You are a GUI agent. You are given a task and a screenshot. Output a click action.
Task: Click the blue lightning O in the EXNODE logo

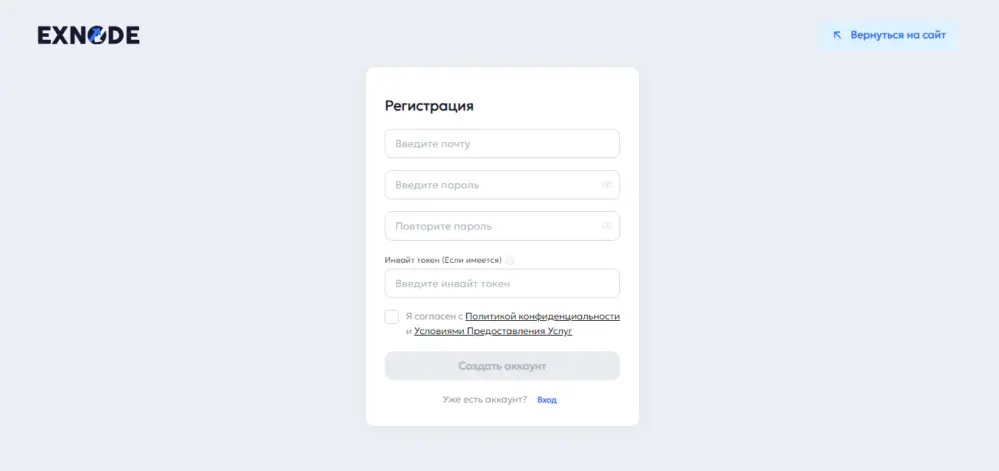97,36
